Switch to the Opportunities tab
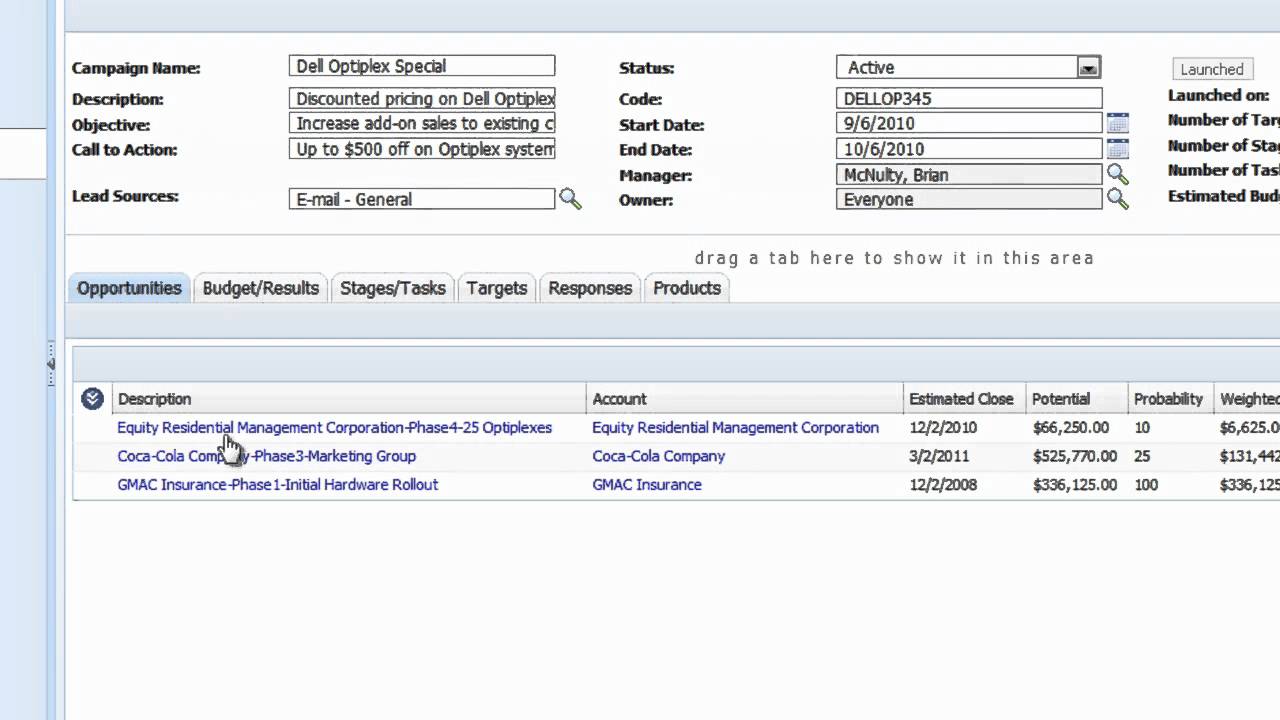 [129, 288]
